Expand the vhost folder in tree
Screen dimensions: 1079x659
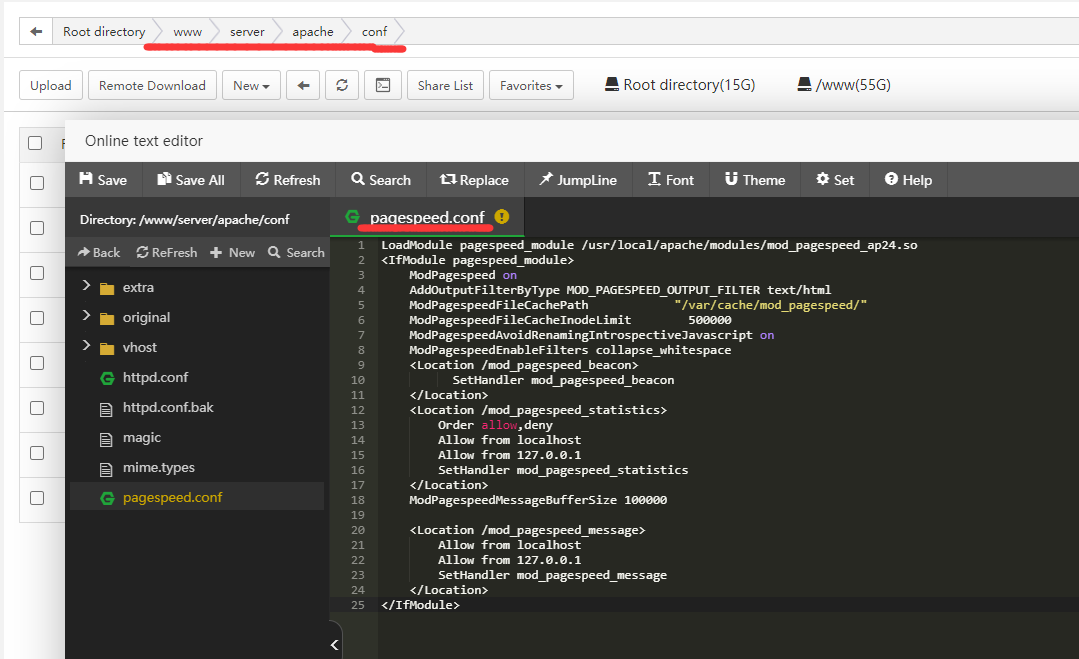(86, 347)
